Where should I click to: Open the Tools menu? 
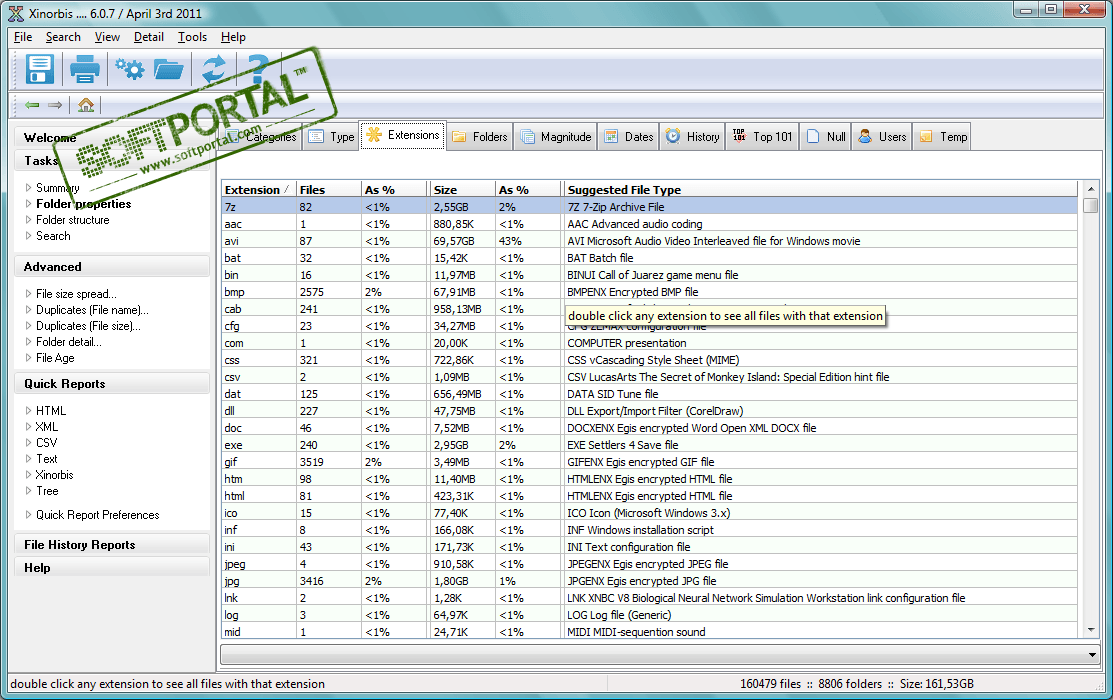coord(192,37)
